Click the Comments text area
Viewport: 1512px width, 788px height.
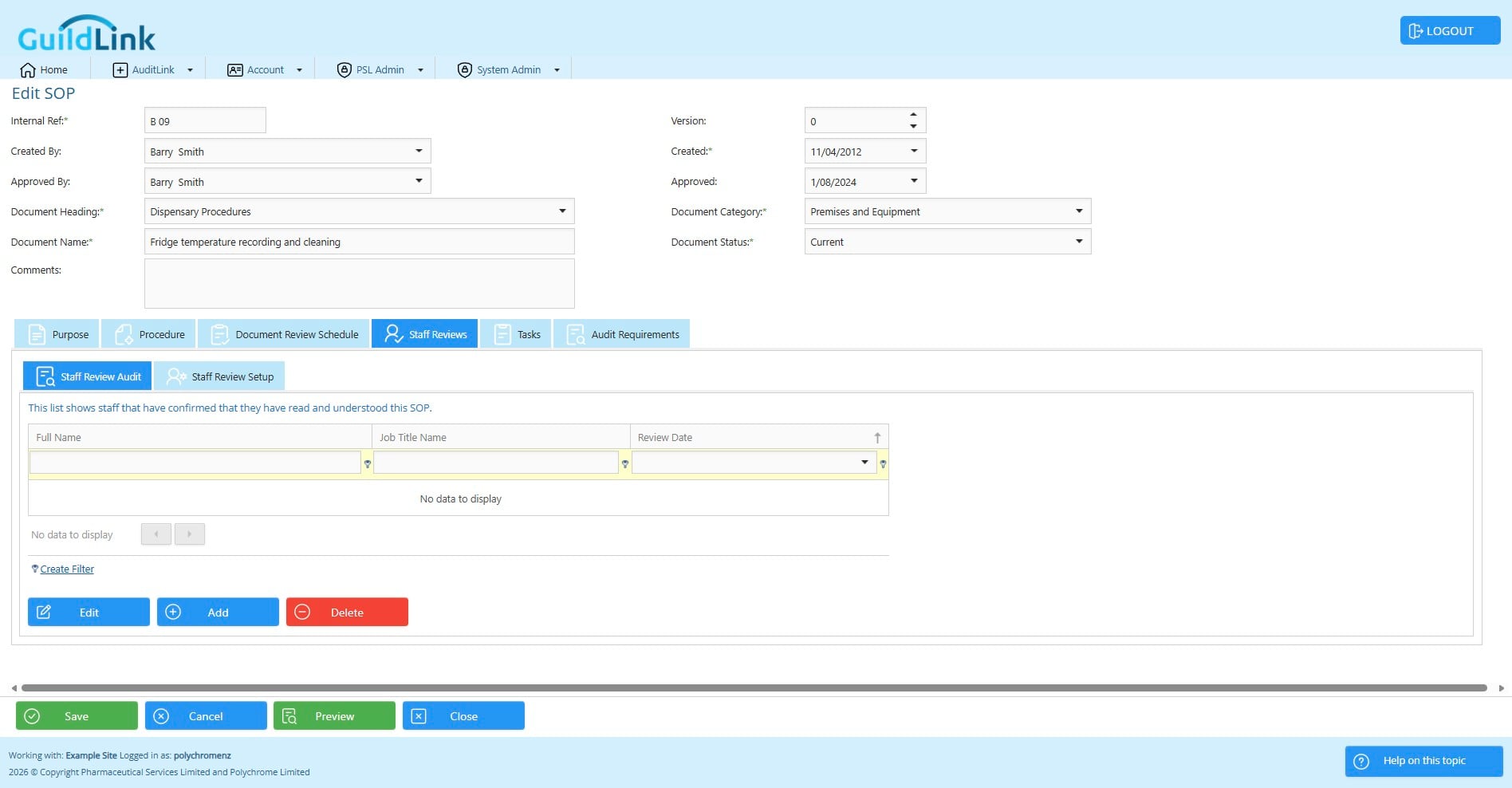pyautogui.click(x=359, y=283)
